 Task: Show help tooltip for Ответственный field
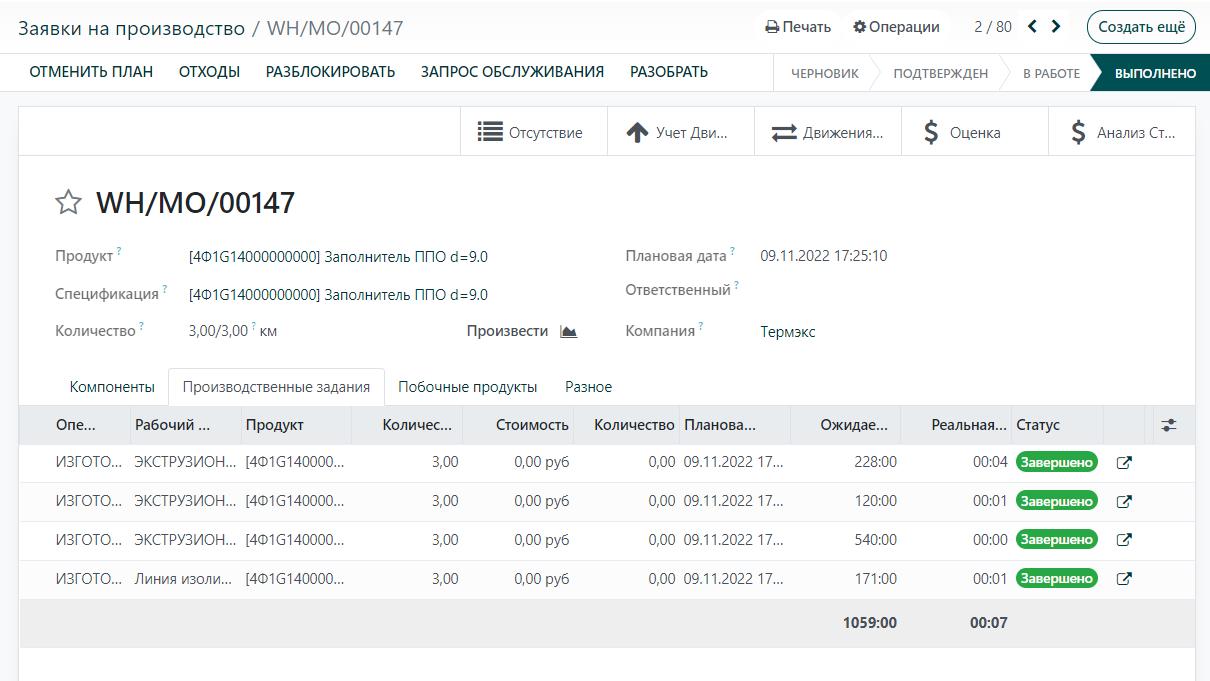point(737,285)
